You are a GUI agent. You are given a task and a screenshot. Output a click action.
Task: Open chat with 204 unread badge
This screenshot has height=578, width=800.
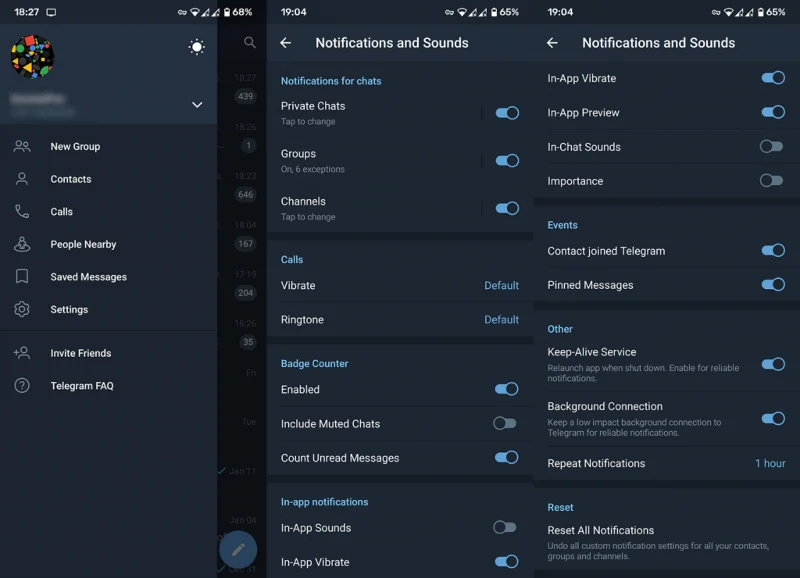click(x=245, y=293)
